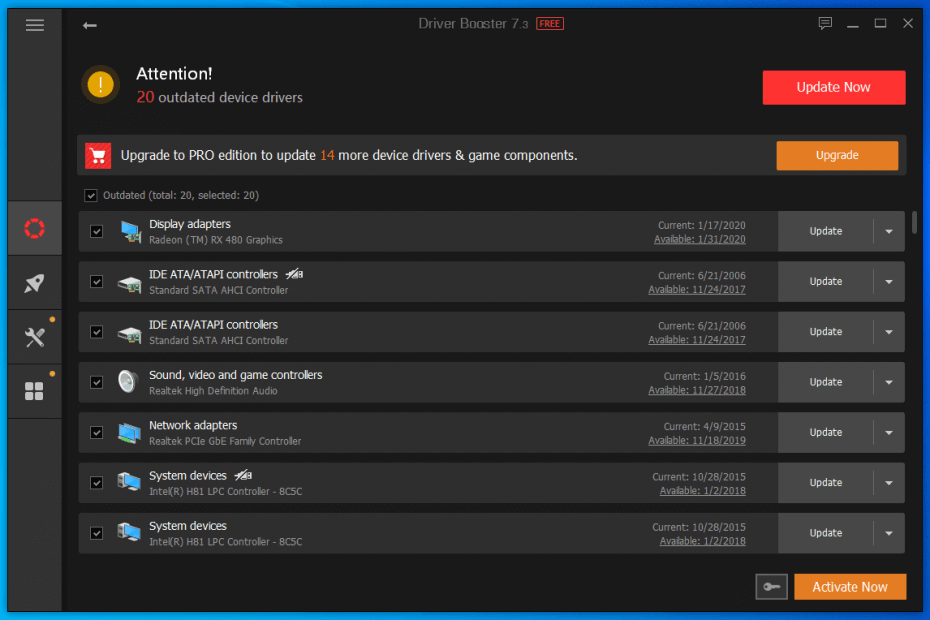This screenshot has height=620, width=930.
Task: Uncheck the first IDE ATA/ATAPI controllers checkbox
Action: (97, 282)
